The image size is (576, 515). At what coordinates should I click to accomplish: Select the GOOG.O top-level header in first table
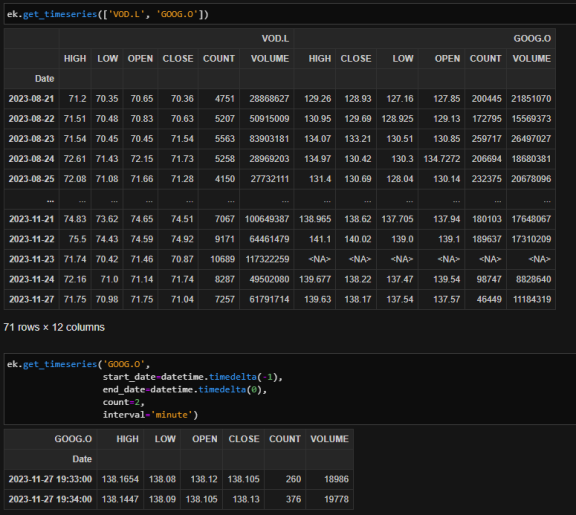[532, 39]
